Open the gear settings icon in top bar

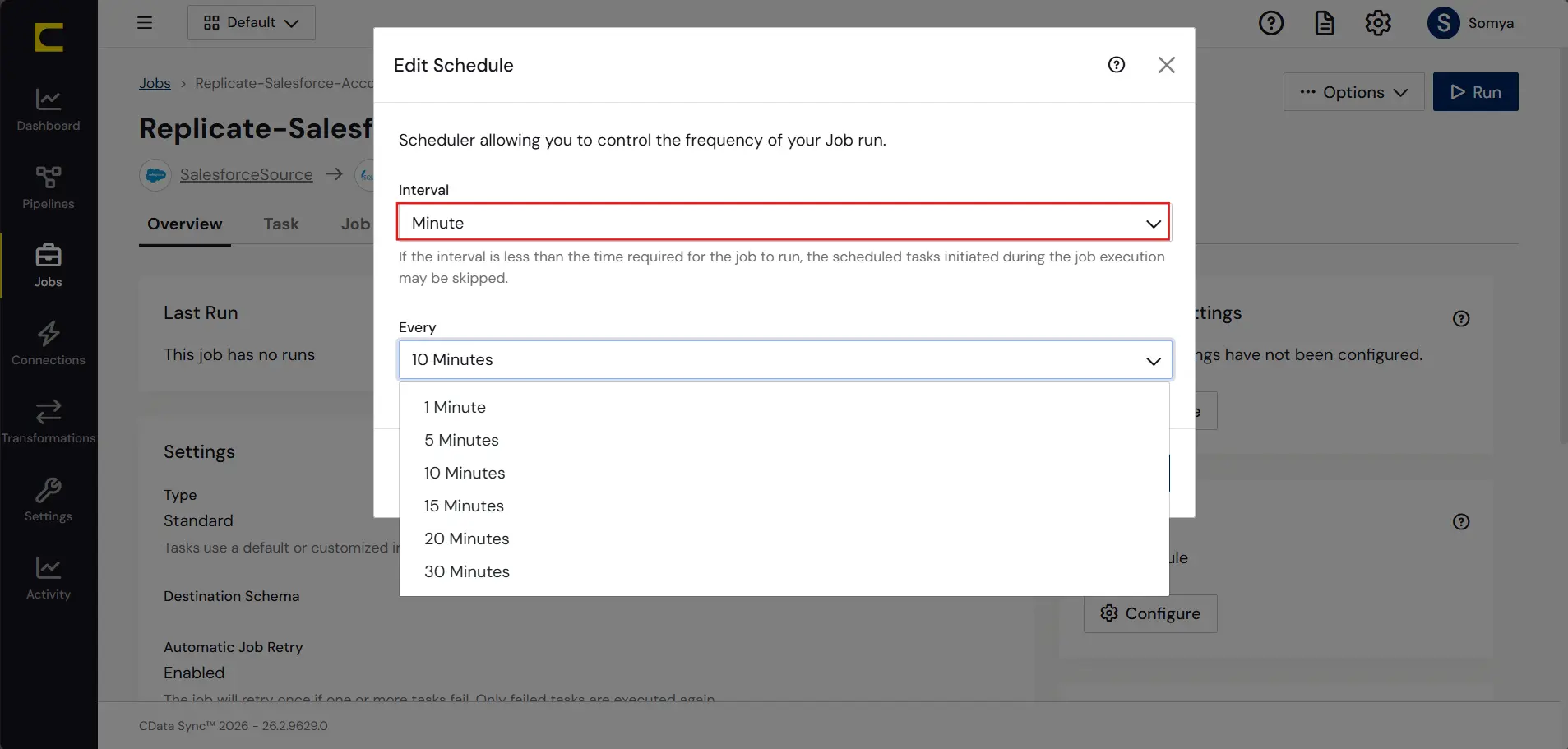pos(1378,23)
